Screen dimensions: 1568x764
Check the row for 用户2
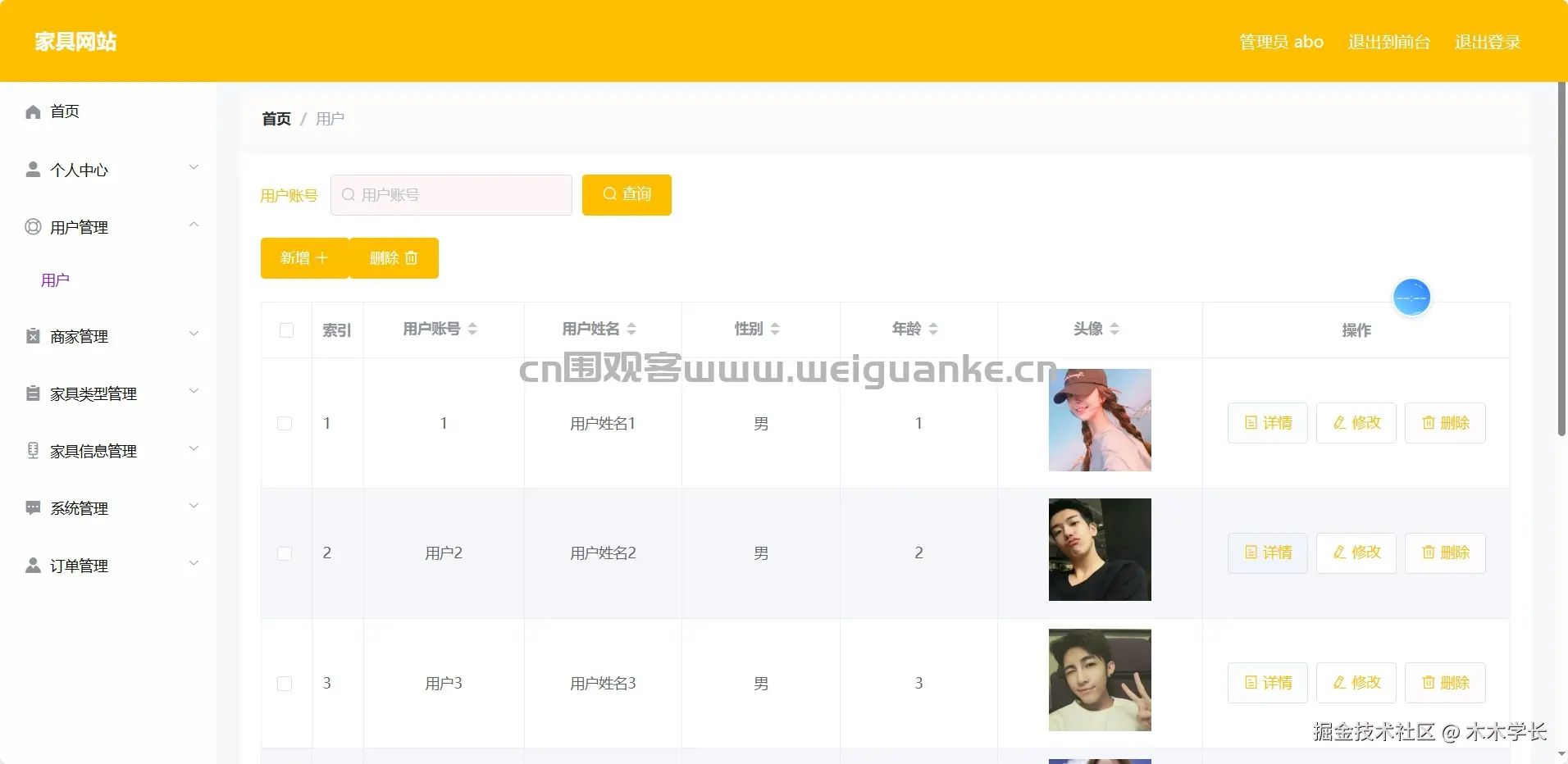click(x=285, y=553)
